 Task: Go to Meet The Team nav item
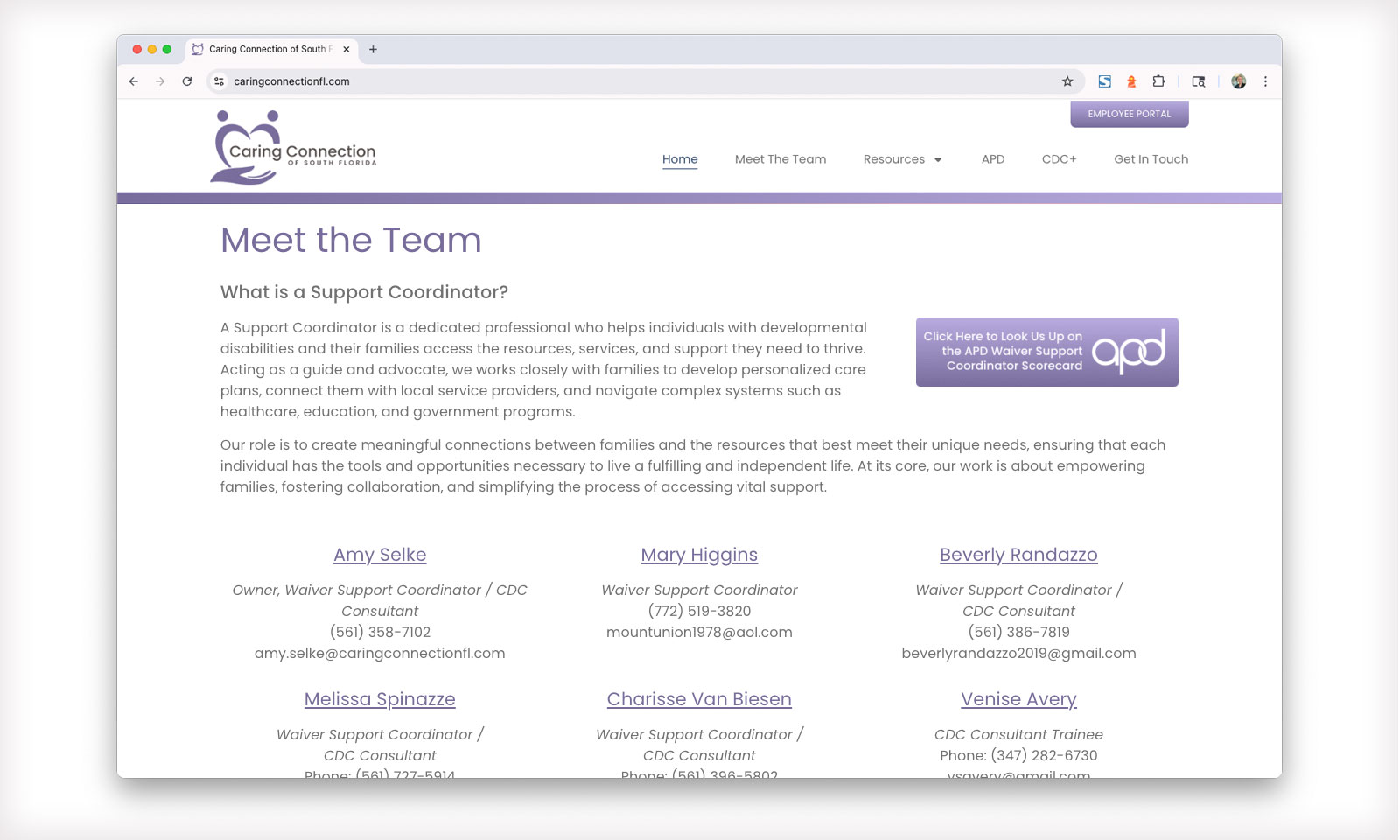point(780,159)
